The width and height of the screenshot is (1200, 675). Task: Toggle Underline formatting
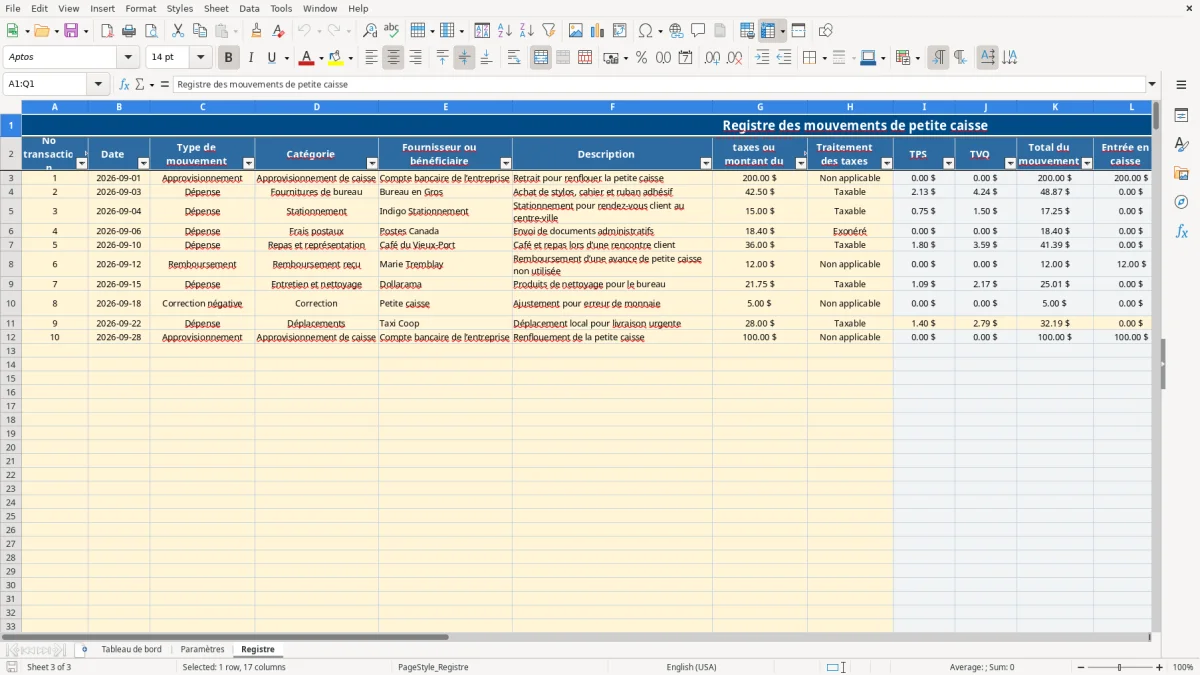pos(271,58)
